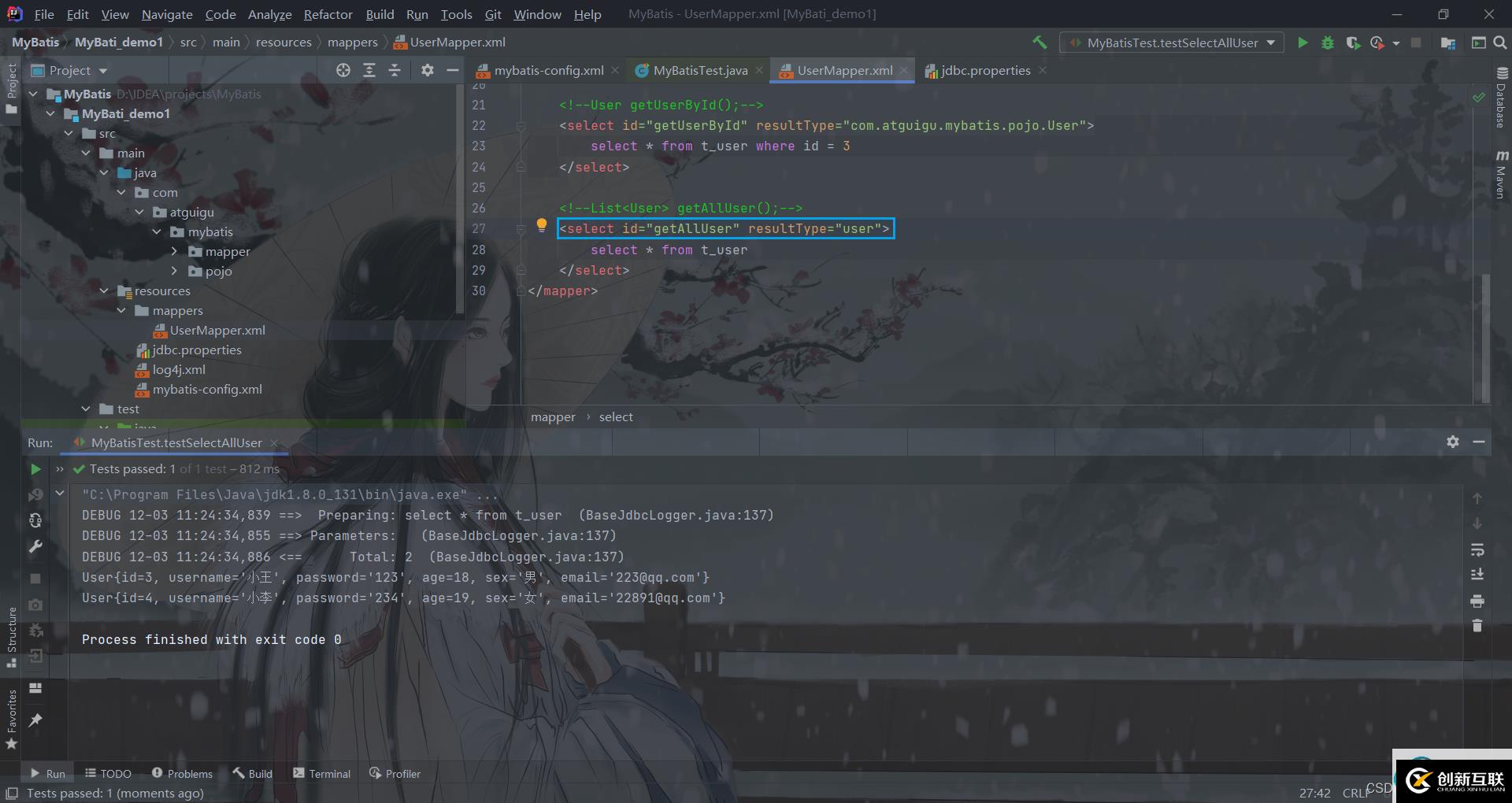Toggle the Terminal tool window
The width and height of the screenshot is (1512, 803).
(321, 774)
